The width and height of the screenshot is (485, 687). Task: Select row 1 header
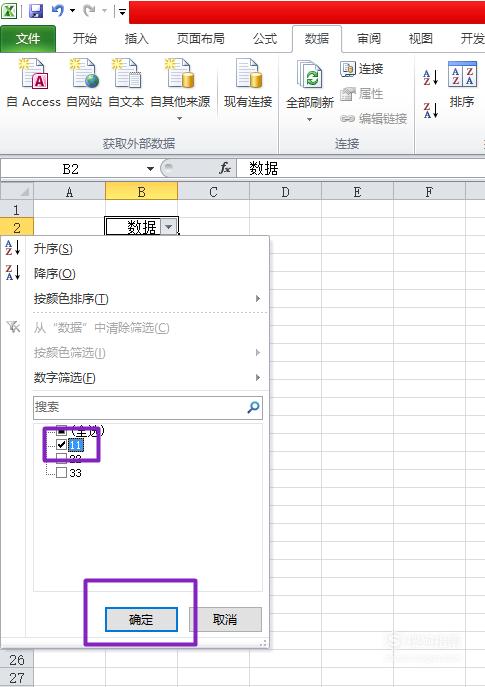point(17,209)
